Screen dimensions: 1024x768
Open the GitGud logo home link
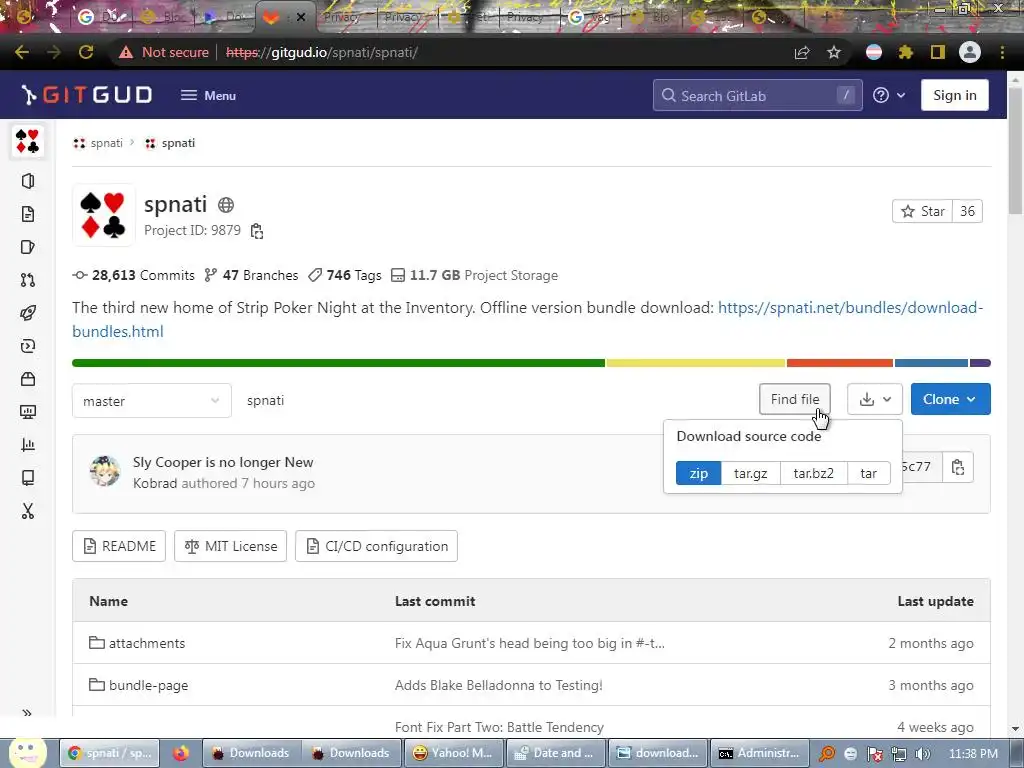(86, 95)
